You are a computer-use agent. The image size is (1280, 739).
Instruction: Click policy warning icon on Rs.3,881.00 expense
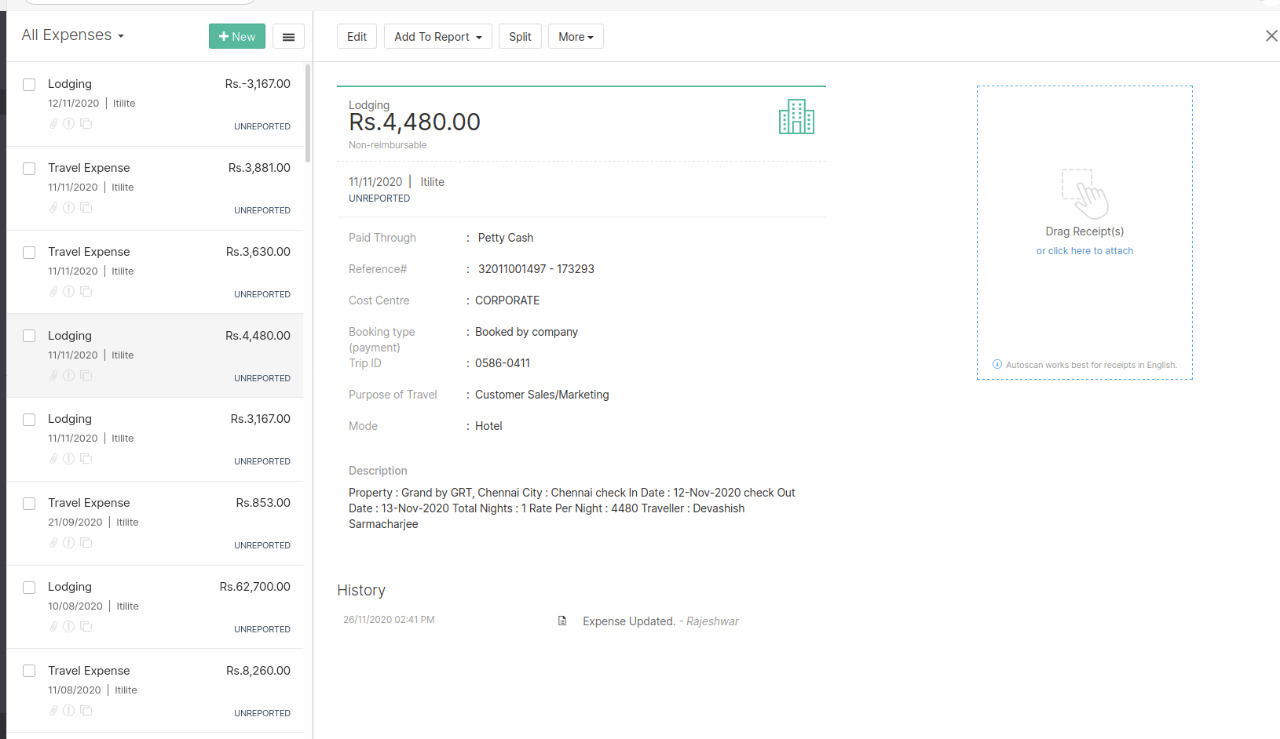coord(69,208)
